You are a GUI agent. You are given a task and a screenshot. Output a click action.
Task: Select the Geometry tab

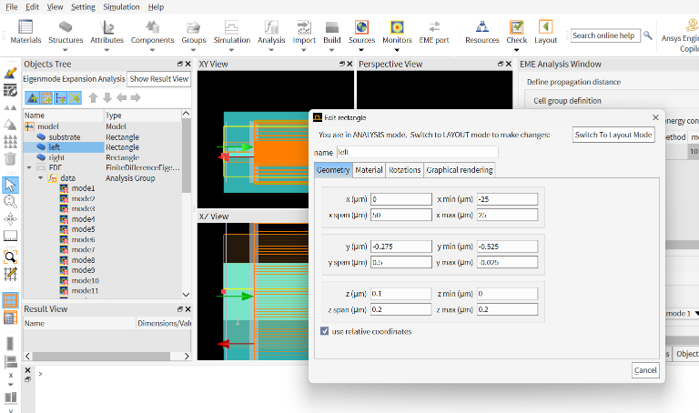coord(333,170)
